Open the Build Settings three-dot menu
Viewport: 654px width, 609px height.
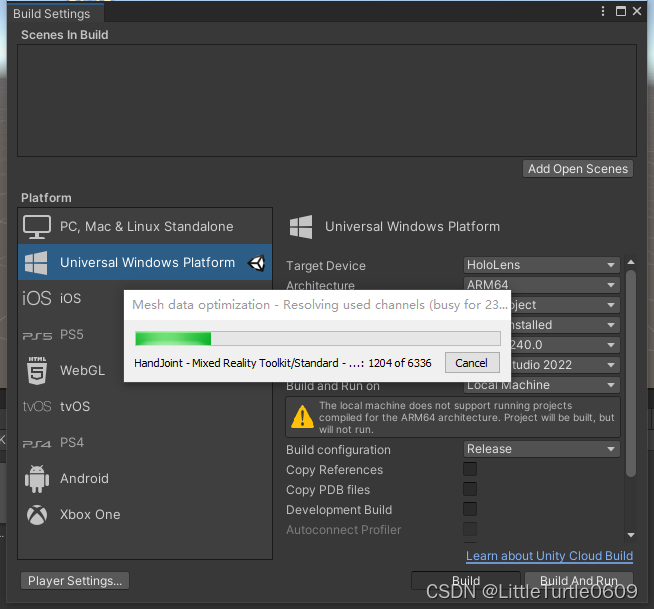[x=603, y=11]
